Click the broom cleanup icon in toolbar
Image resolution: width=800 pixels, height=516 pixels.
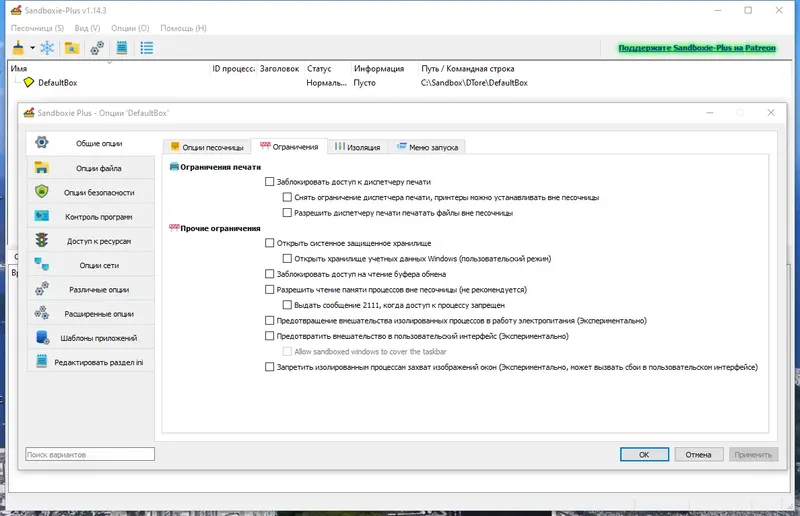point(18,48)
